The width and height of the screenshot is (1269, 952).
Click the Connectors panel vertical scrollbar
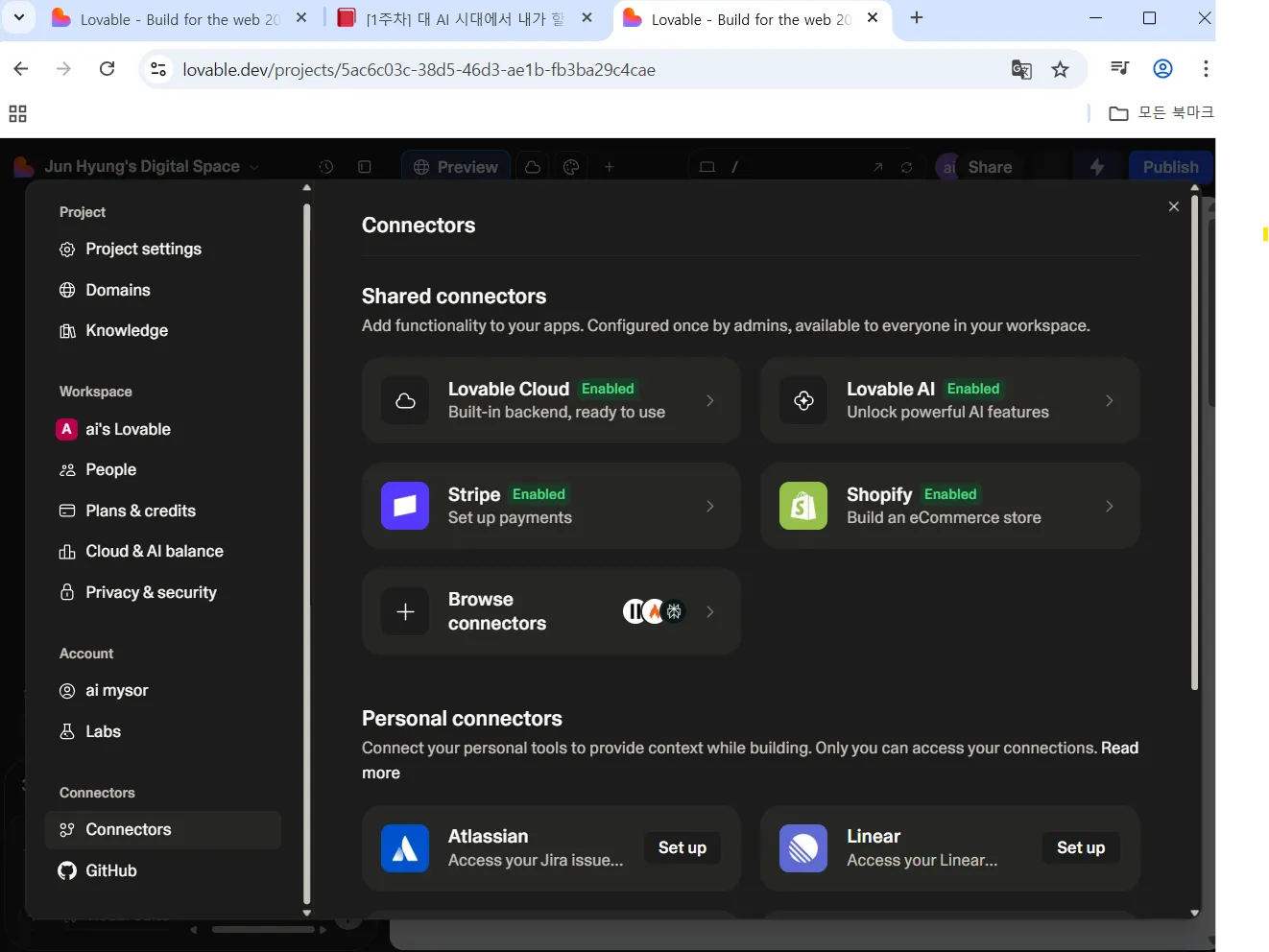(x=1194, y=443)
